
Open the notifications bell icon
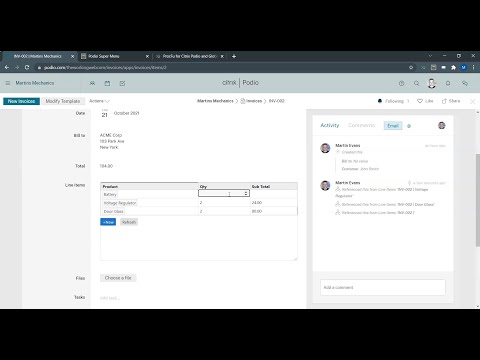pos(448,83)
